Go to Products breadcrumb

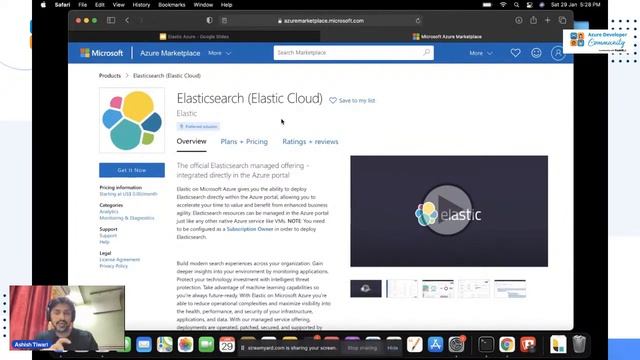110,76
